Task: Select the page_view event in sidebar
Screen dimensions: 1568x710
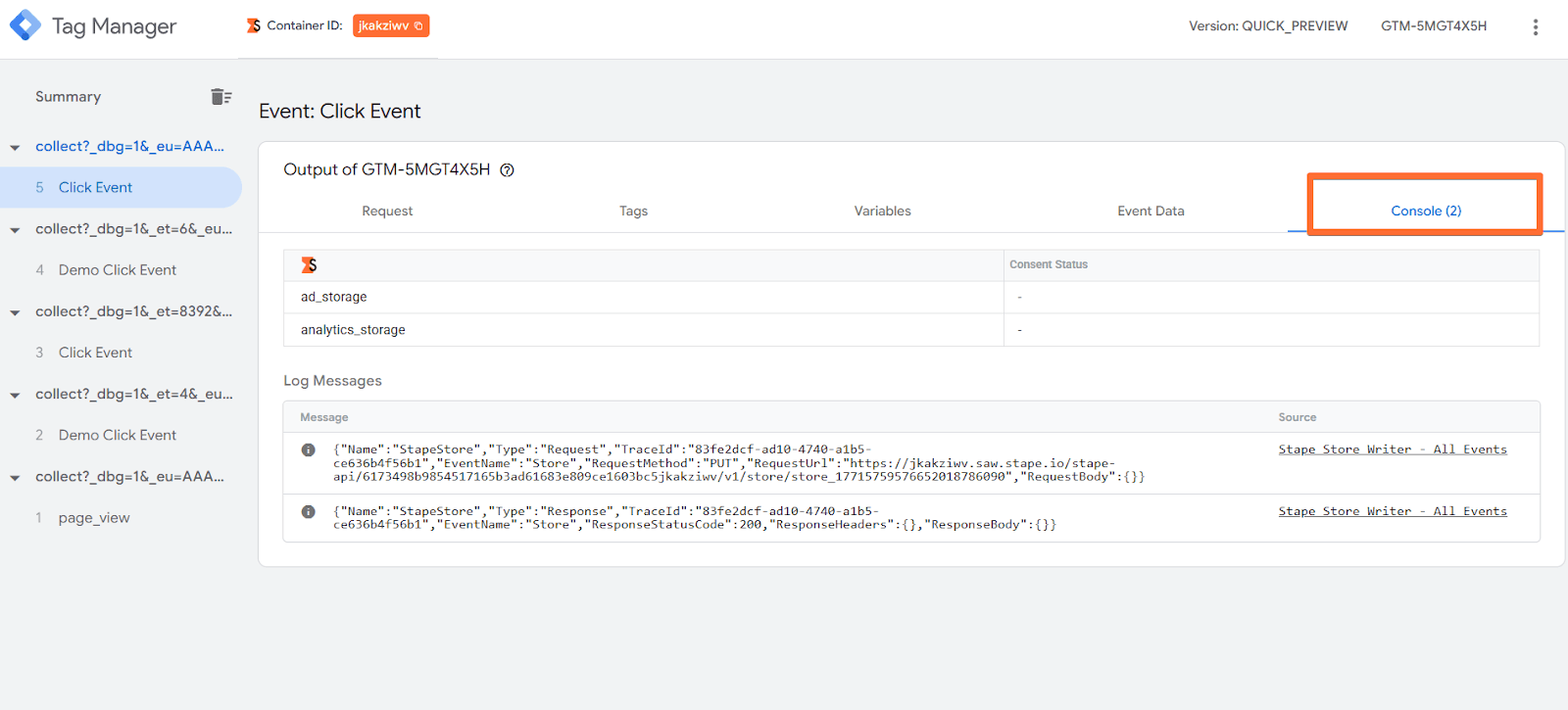Action: click(94, 518)
